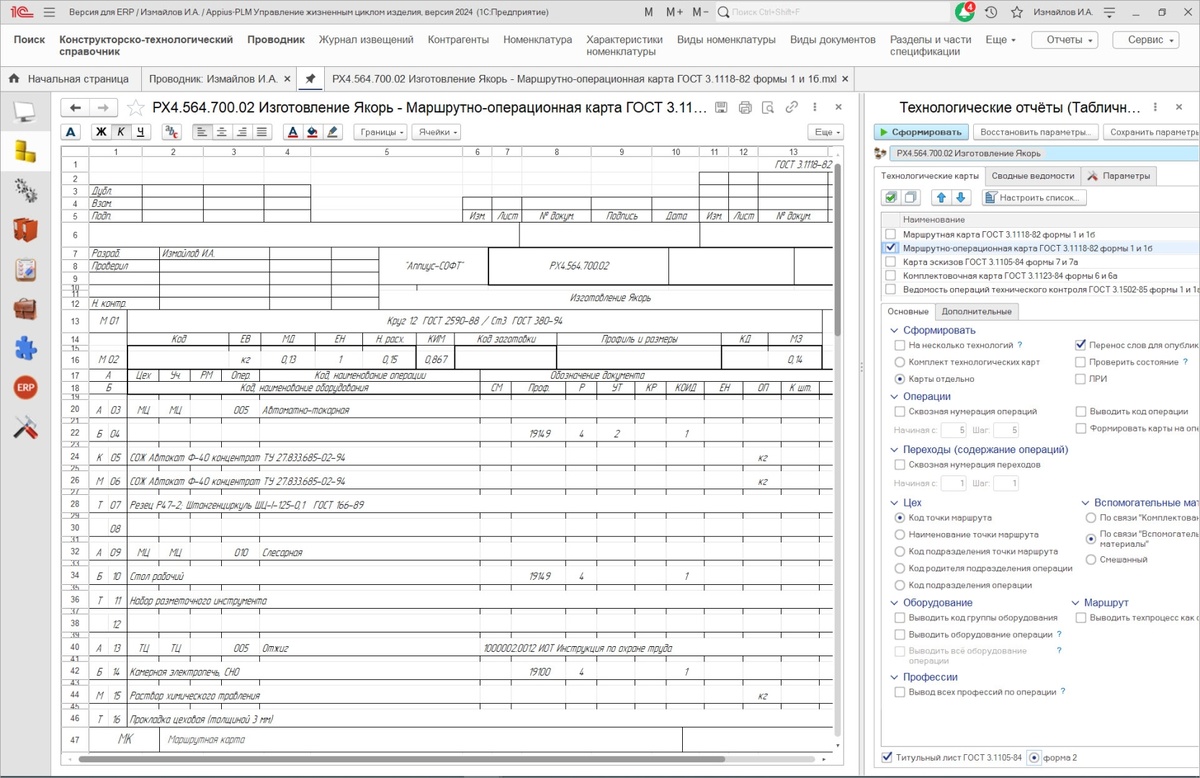Check all cards in the list
Screen dimensions: 1200x778
tap(891, 198)
